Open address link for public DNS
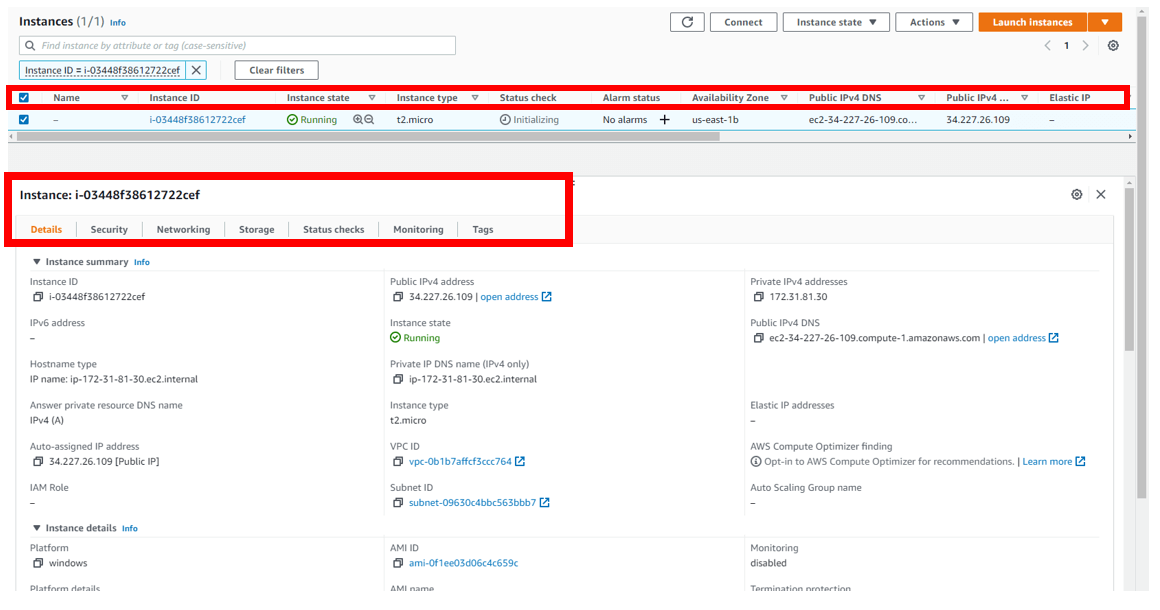 click(1016, 338)
